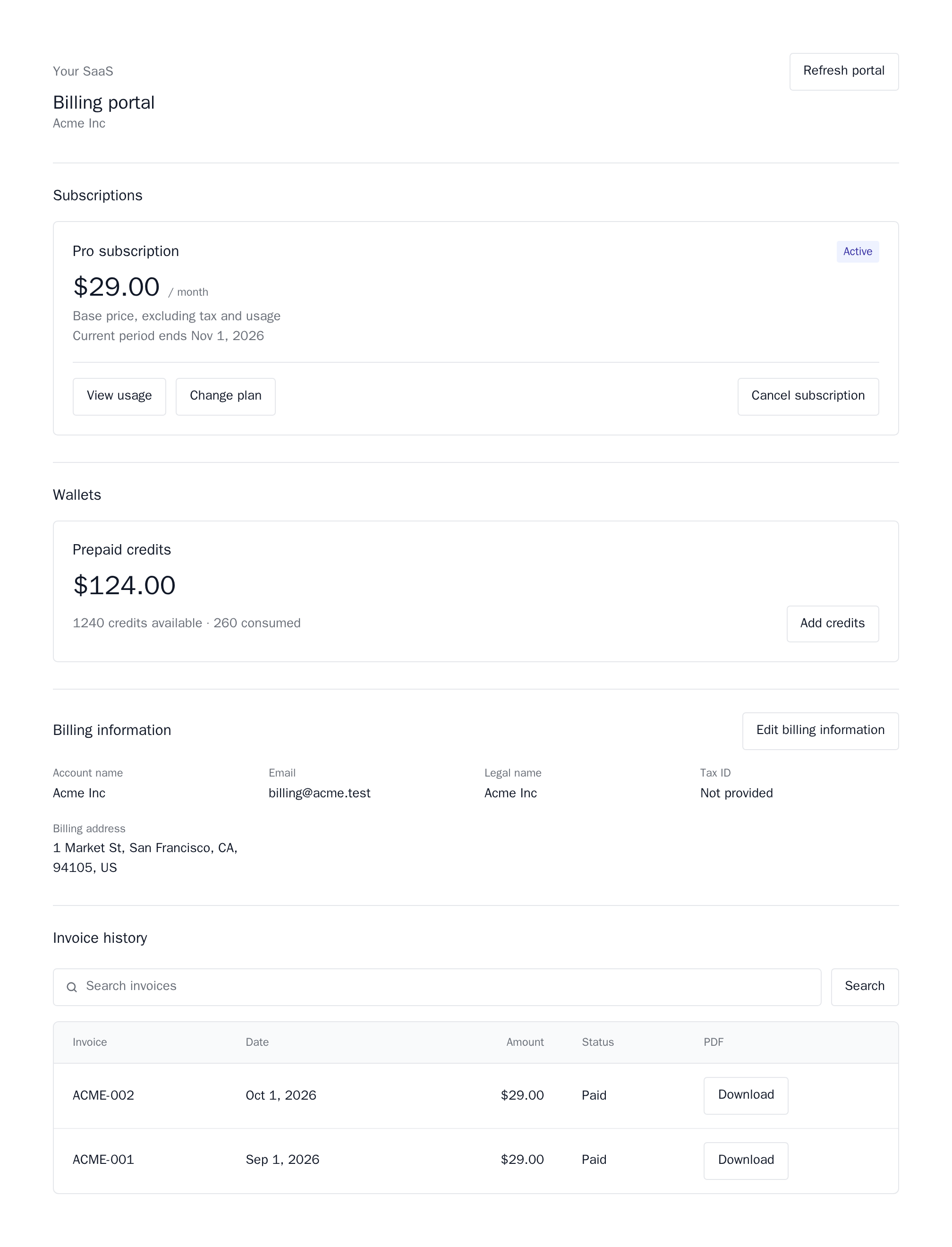Viewport: 952px width, 1247px height.
Task: Click the $29.00 amount for ACME-001
Action: click(522, 1160)
